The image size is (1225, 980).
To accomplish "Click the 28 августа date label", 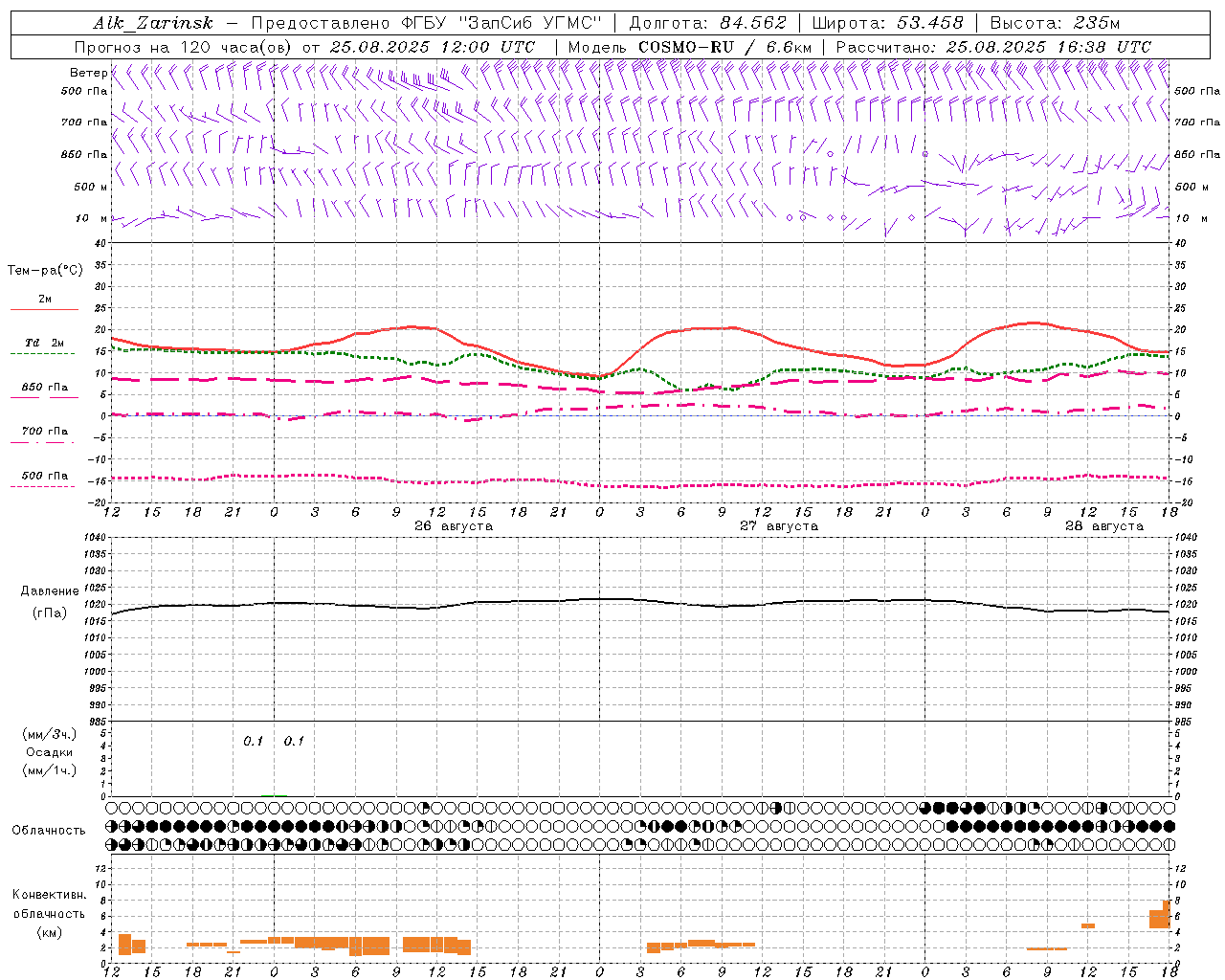I will click(x=1104, y=526).
